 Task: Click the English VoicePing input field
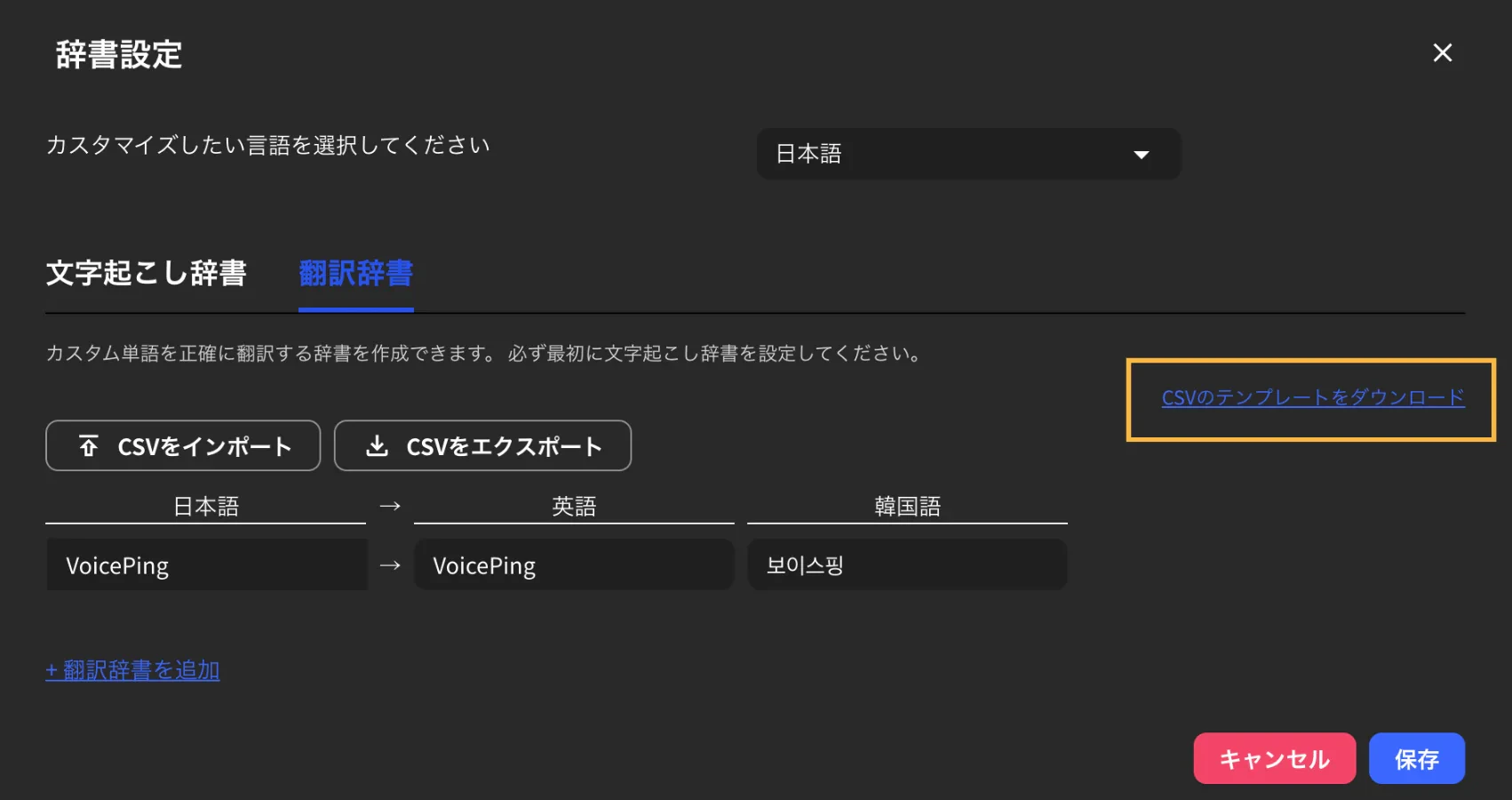point(574,564)
